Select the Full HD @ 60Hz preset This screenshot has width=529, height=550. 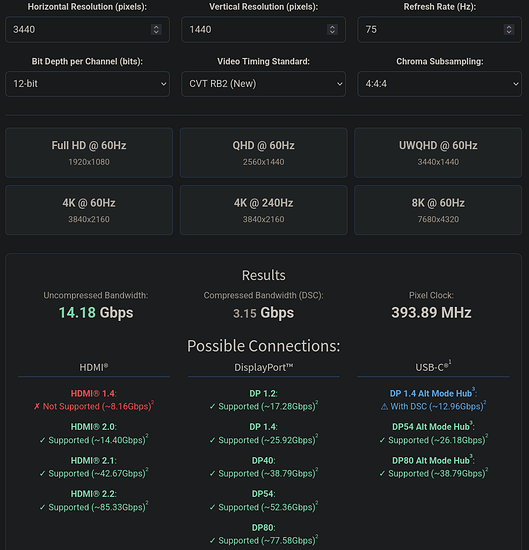click(x=89, y=153)
